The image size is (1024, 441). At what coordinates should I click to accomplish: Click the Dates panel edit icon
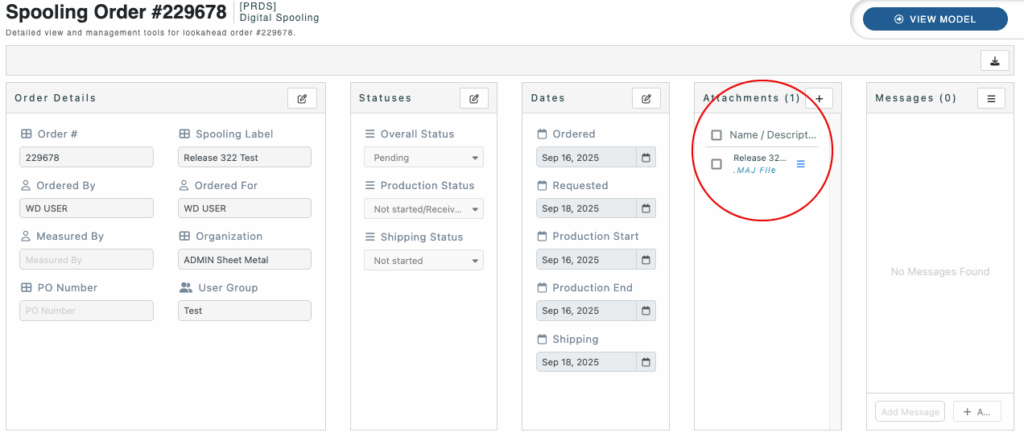click(x=646, y=98)
